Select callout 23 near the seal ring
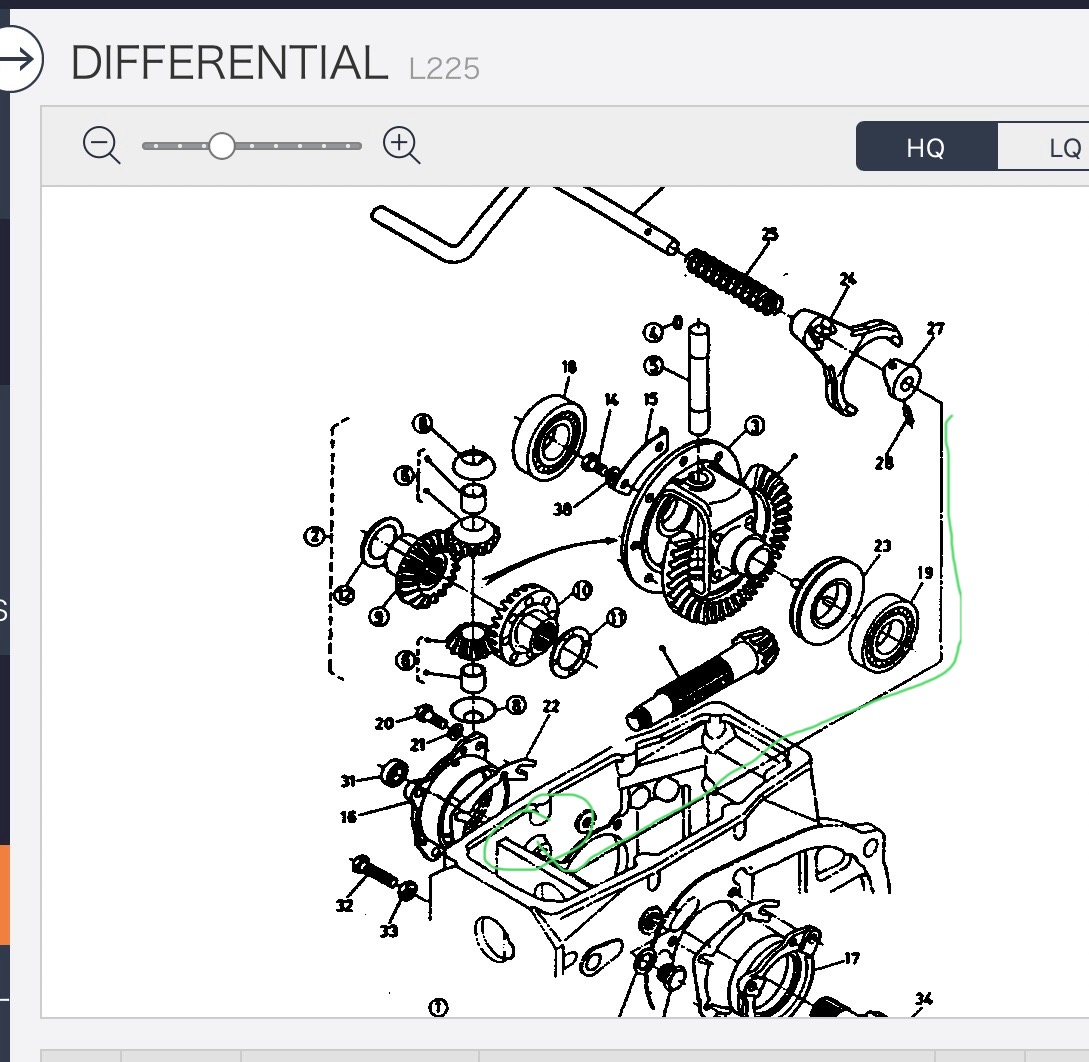 click(x=881, y=546)
